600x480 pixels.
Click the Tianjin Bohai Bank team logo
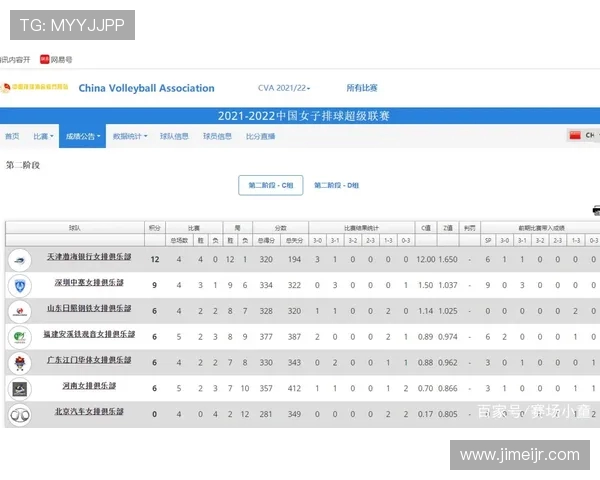(19, 259)
